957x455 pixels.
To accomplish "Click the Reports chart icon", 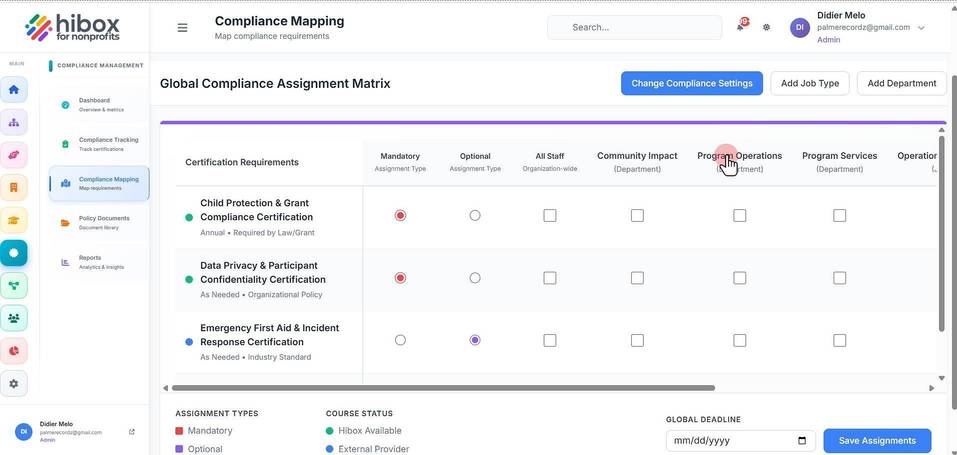I will tap(65, 262).
